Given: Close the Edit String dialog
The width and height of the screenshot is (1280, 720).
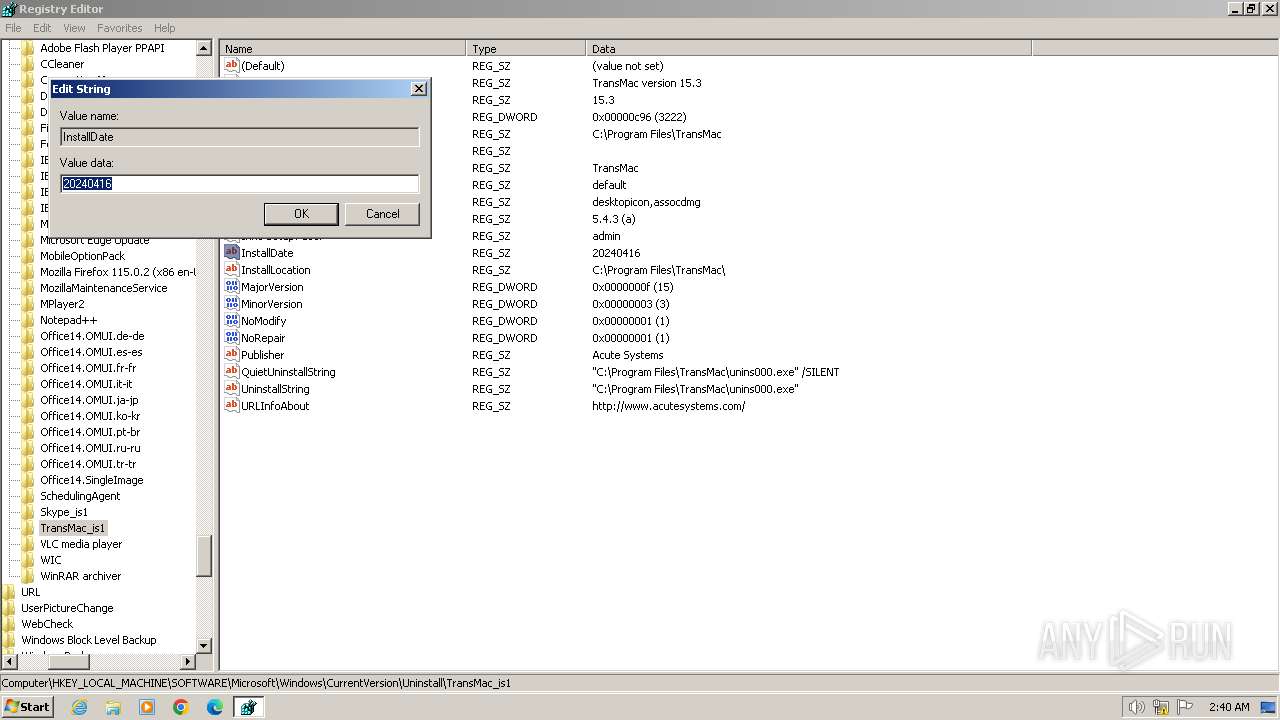Looking at the screenshot, I should [x=419, y=89].
